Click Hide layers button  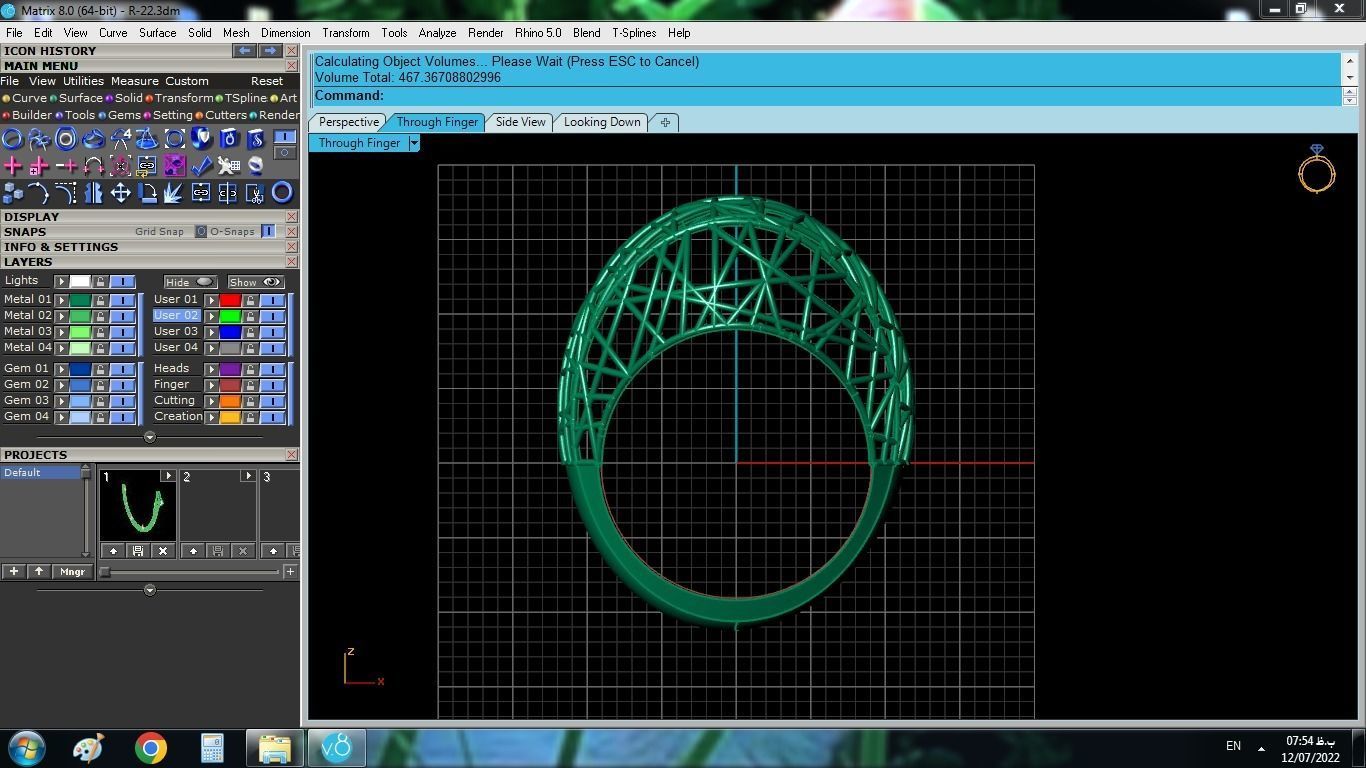(190, 282)
